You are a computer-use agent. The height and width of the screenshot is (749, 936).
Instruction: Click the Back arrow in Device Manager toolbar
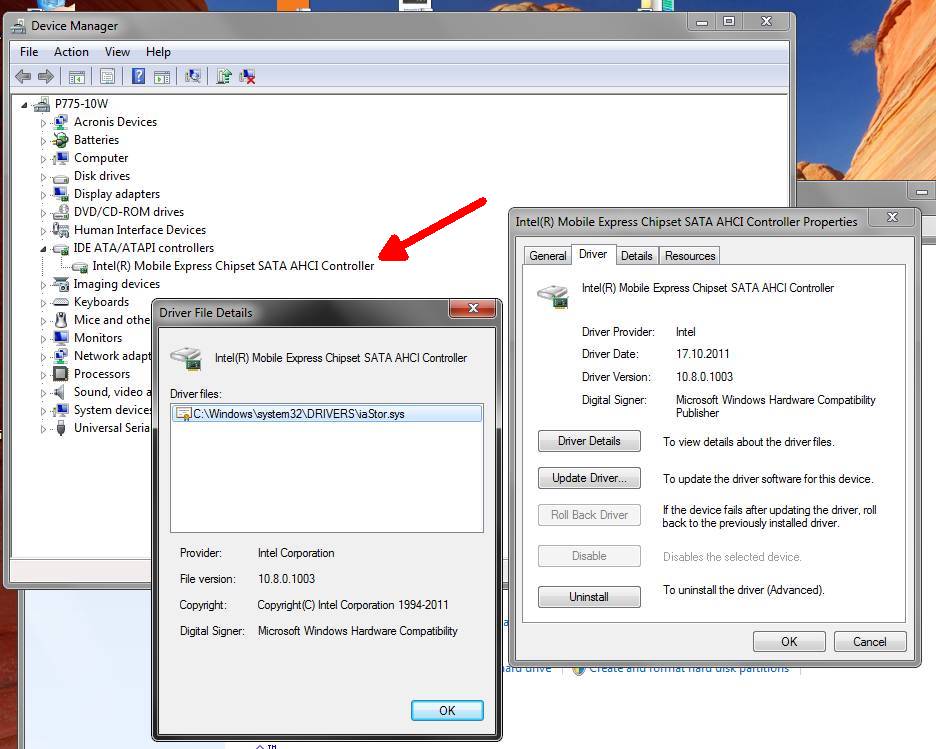(23, 76)
